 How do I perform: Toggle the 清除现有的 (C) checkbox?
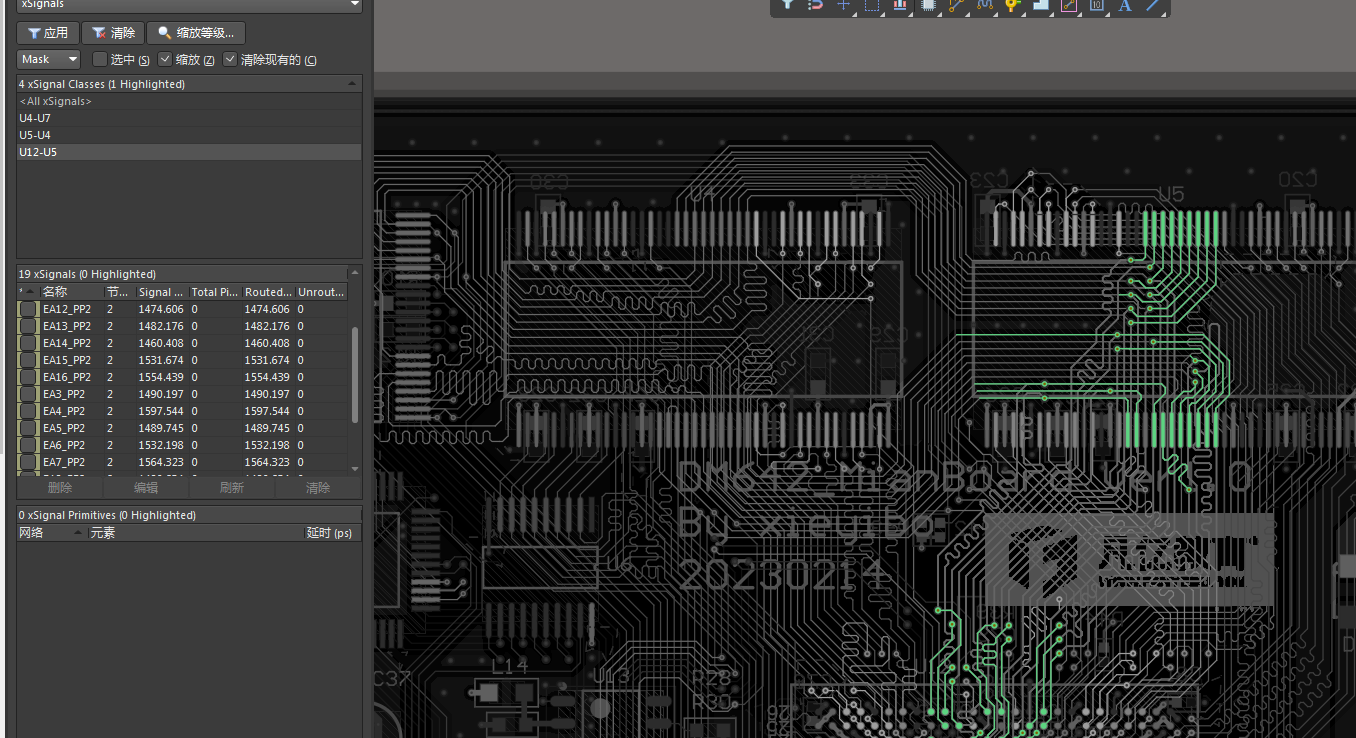click(x=230, y=59)
